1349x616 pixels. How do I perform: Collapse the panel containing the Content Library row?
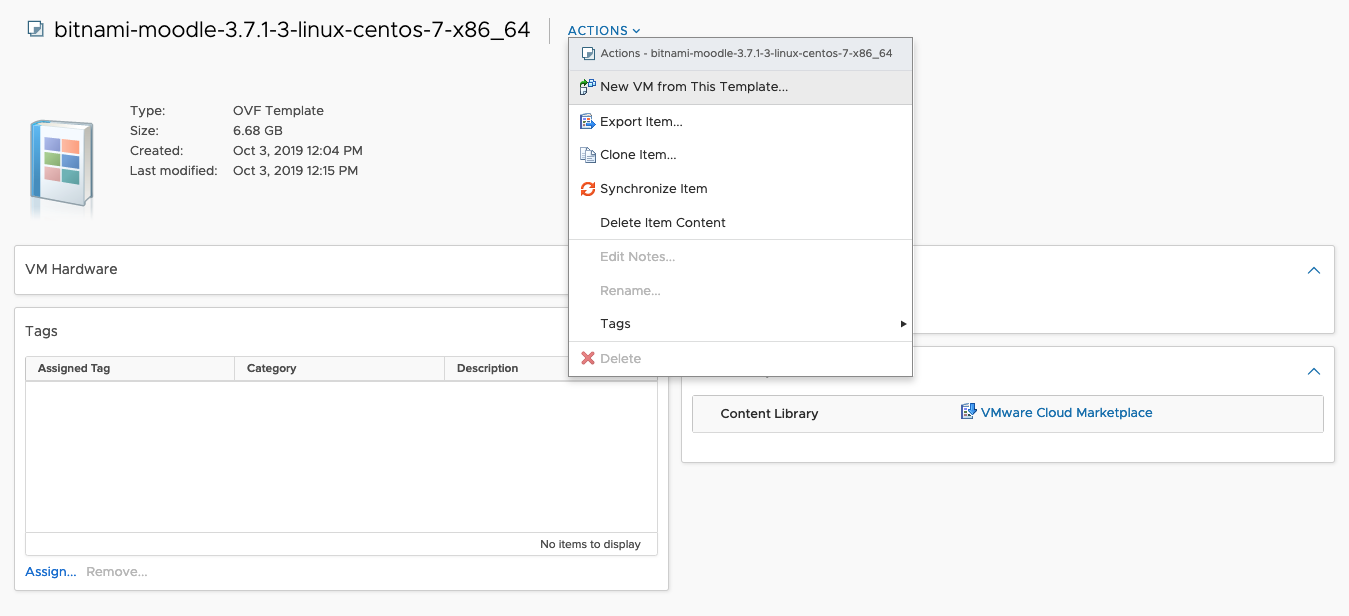click(1314, 372)
